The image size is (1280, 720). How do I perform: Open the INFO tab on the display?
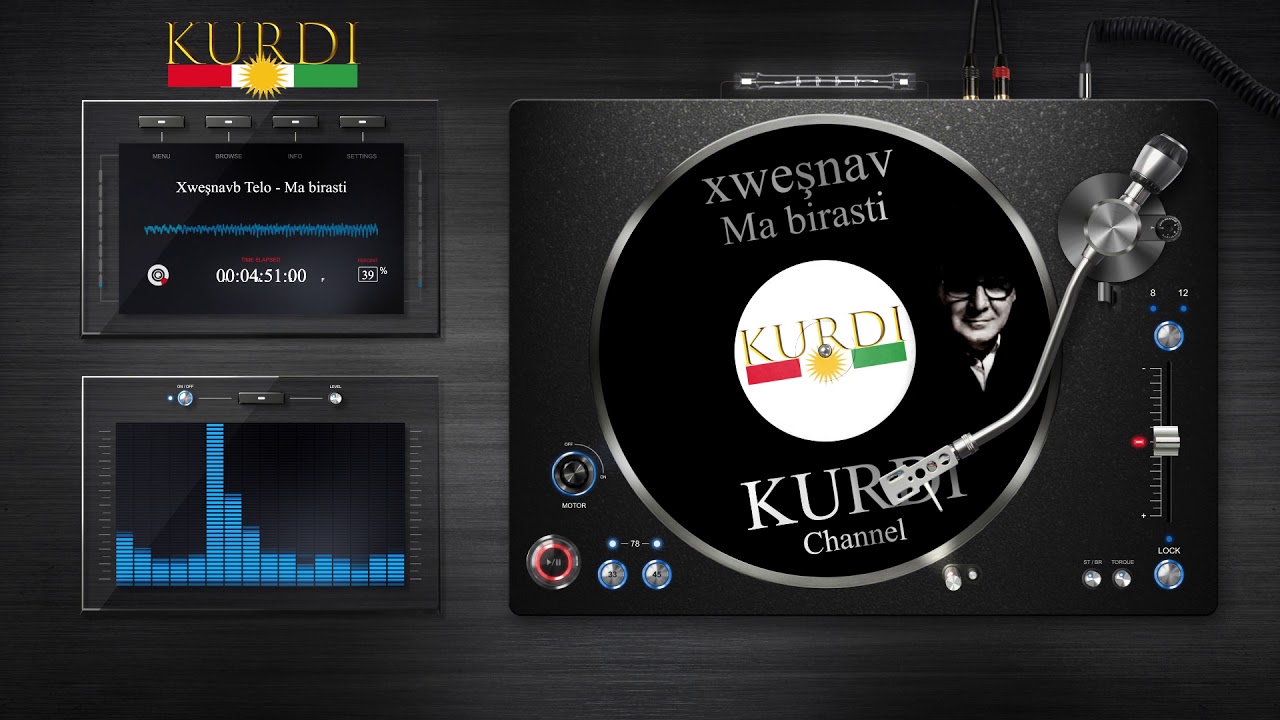coord(295,157)
